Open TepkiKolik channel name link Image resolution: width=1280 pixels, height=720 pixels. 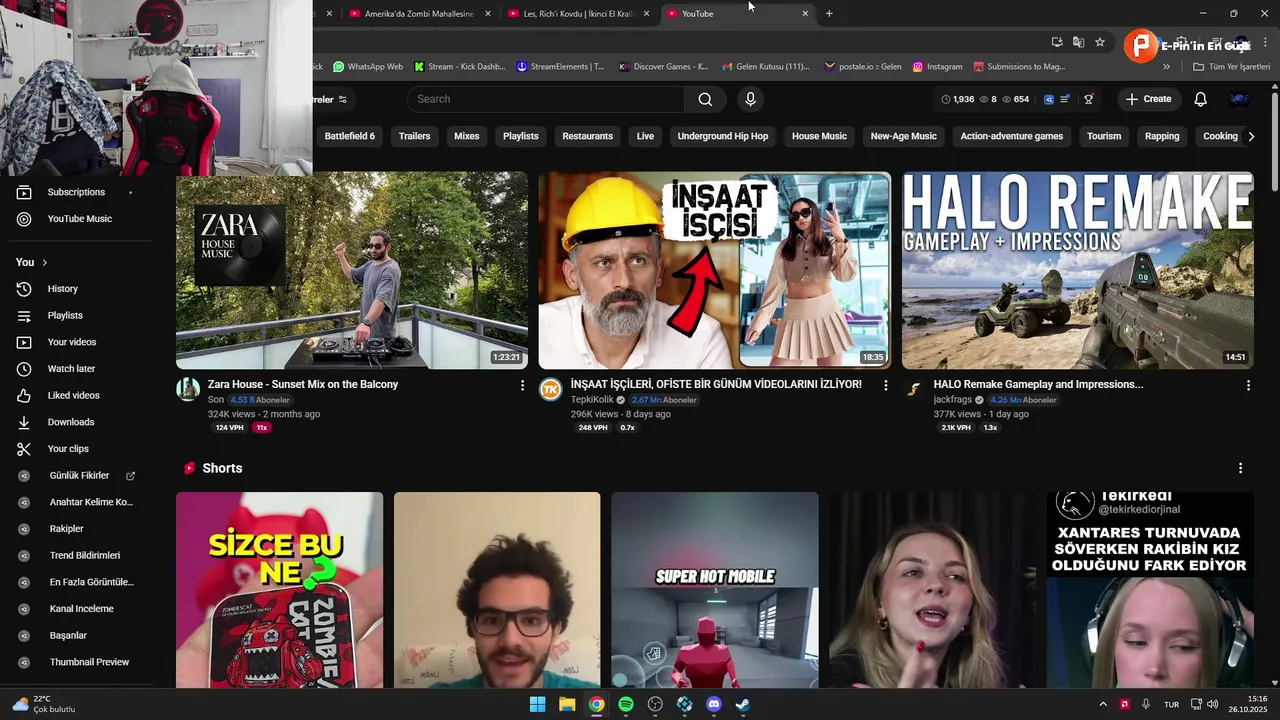coord(592,400)
